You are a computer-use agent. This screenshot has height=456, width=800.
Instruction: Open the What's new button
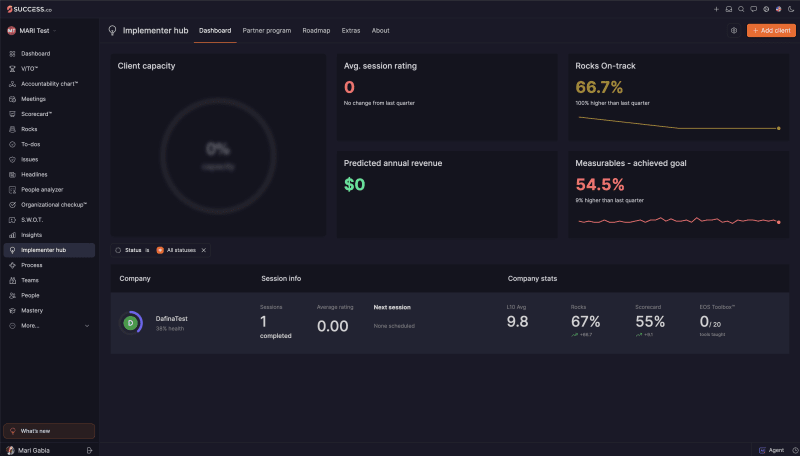tap(49, 431)
